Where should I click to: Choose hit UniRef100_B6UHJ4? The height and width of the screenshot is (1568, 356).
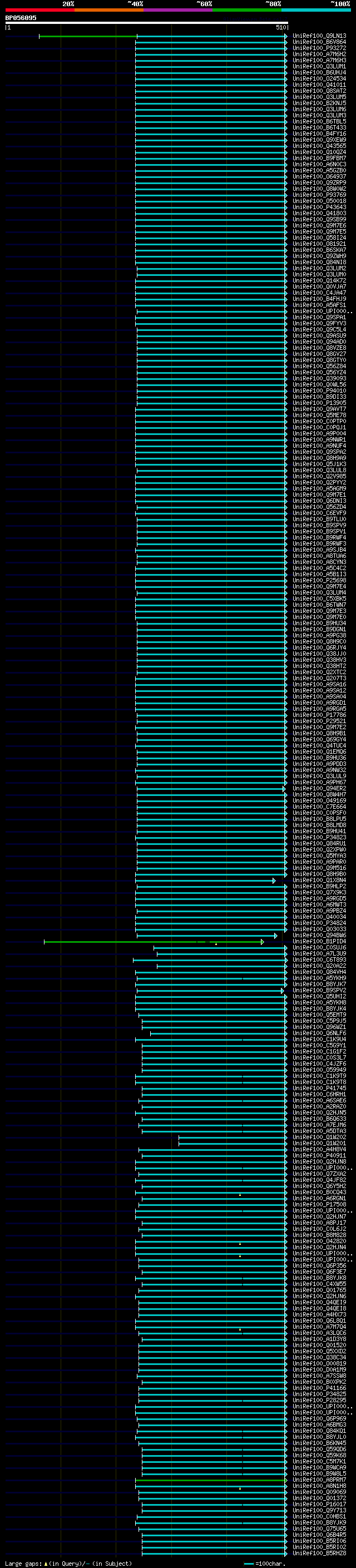click(319, 73)
